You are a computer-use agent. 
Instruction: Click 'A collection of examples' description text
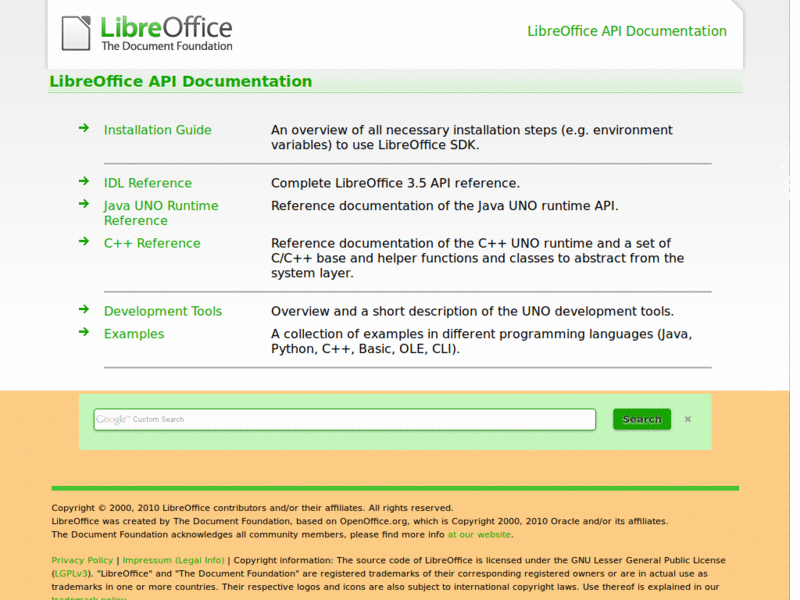(481, 341)
